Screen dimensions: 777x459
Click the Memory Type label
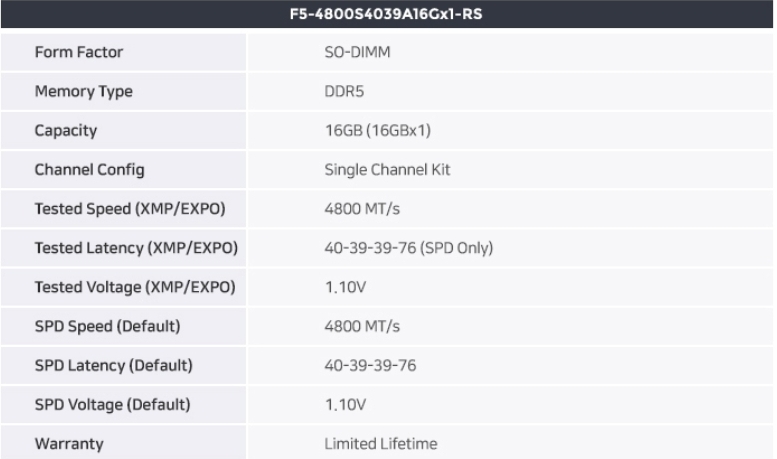(x=83, y=91)
